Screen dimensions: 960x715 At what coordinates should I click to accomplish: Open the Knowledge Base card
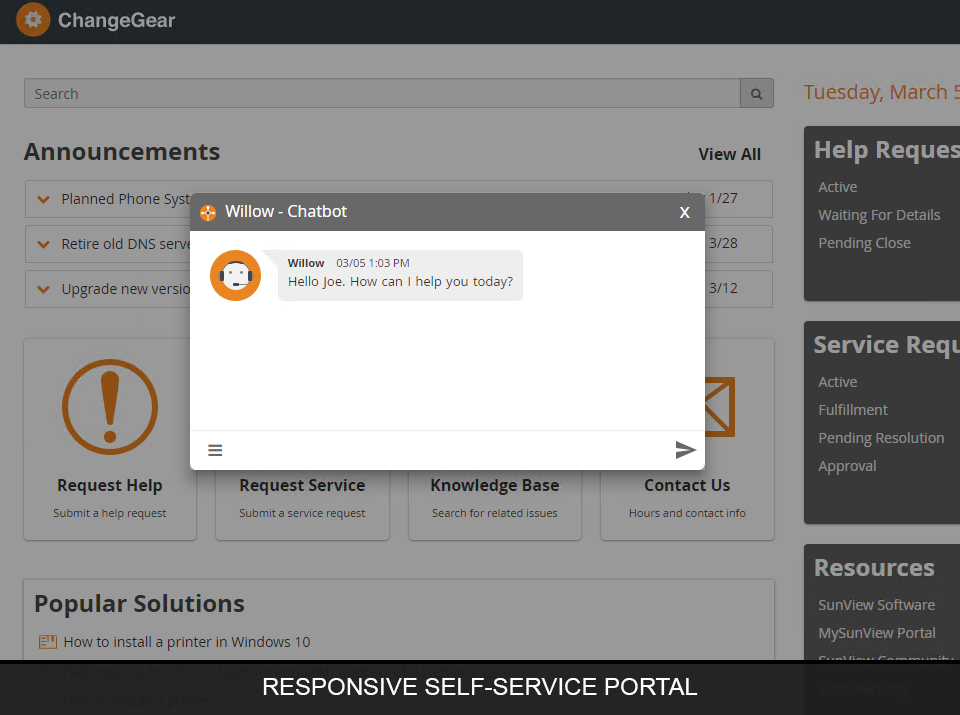coord(494,485)
